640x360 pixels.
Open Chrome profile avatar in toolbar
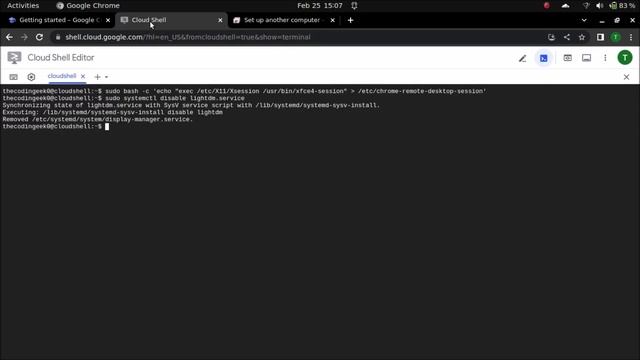pos(616,37)
